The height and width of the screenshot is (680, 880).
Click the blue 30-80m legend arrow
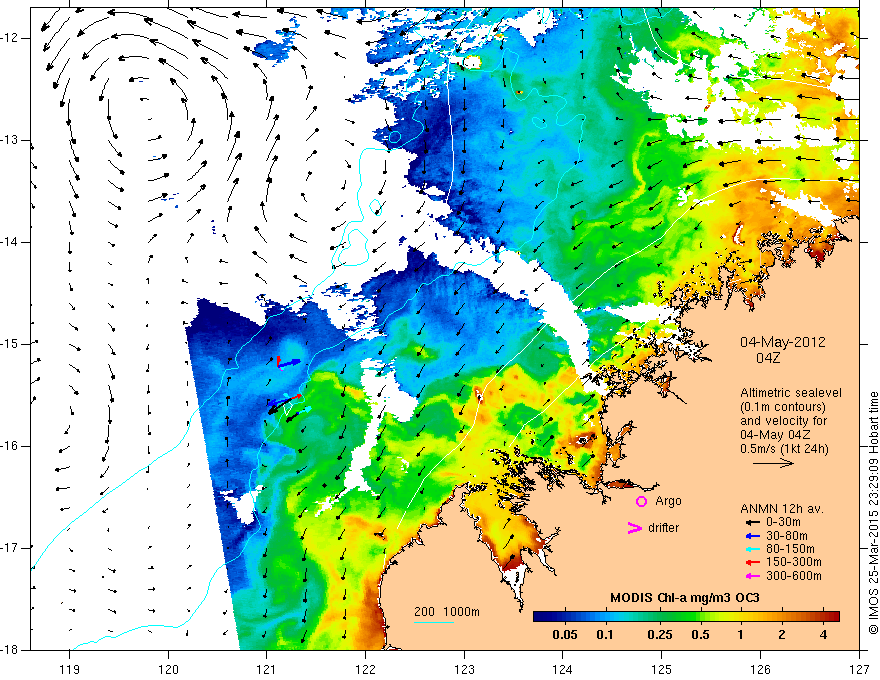(x=753, y=536)
